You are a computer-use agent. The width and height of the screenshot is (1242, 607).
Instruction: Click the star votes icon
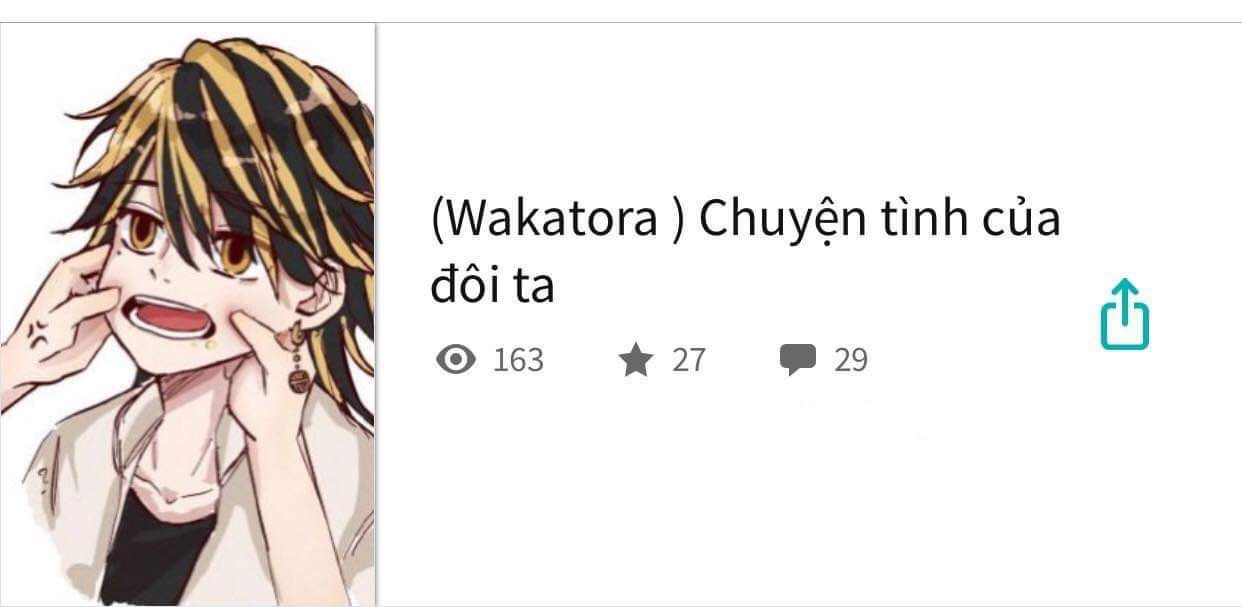635,359
